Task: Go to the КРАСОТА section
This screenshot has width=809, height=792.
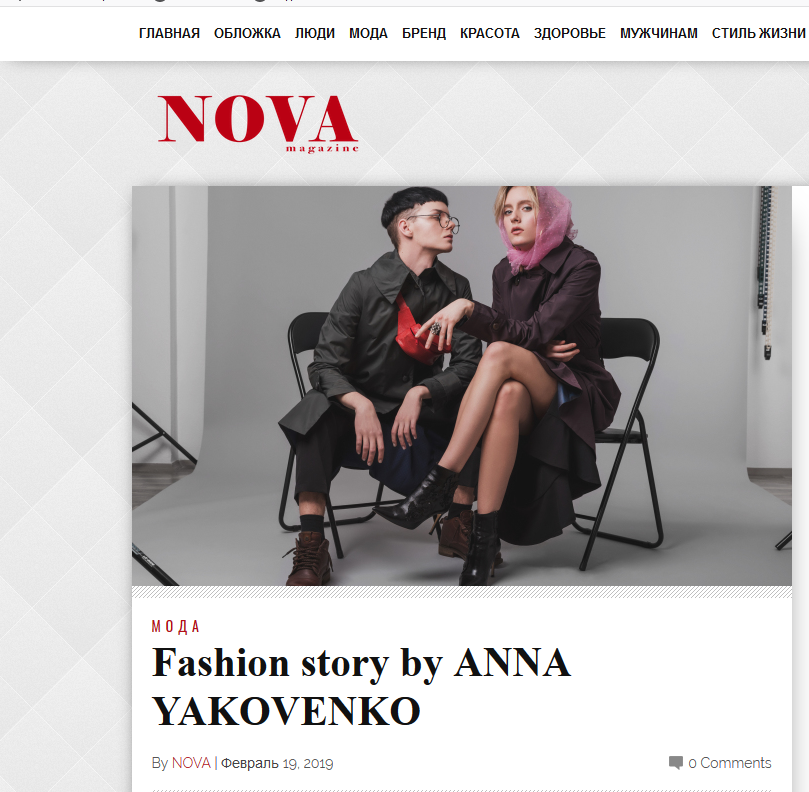Action: point(490,34)
